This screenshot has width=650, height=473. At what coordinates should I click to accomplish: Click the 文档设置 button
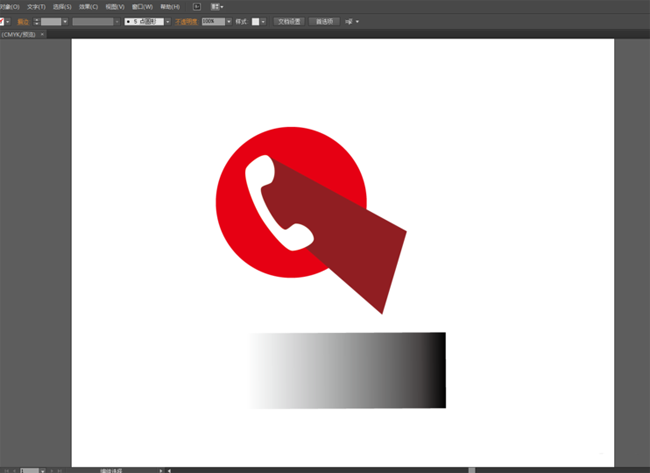click(287, 21)
